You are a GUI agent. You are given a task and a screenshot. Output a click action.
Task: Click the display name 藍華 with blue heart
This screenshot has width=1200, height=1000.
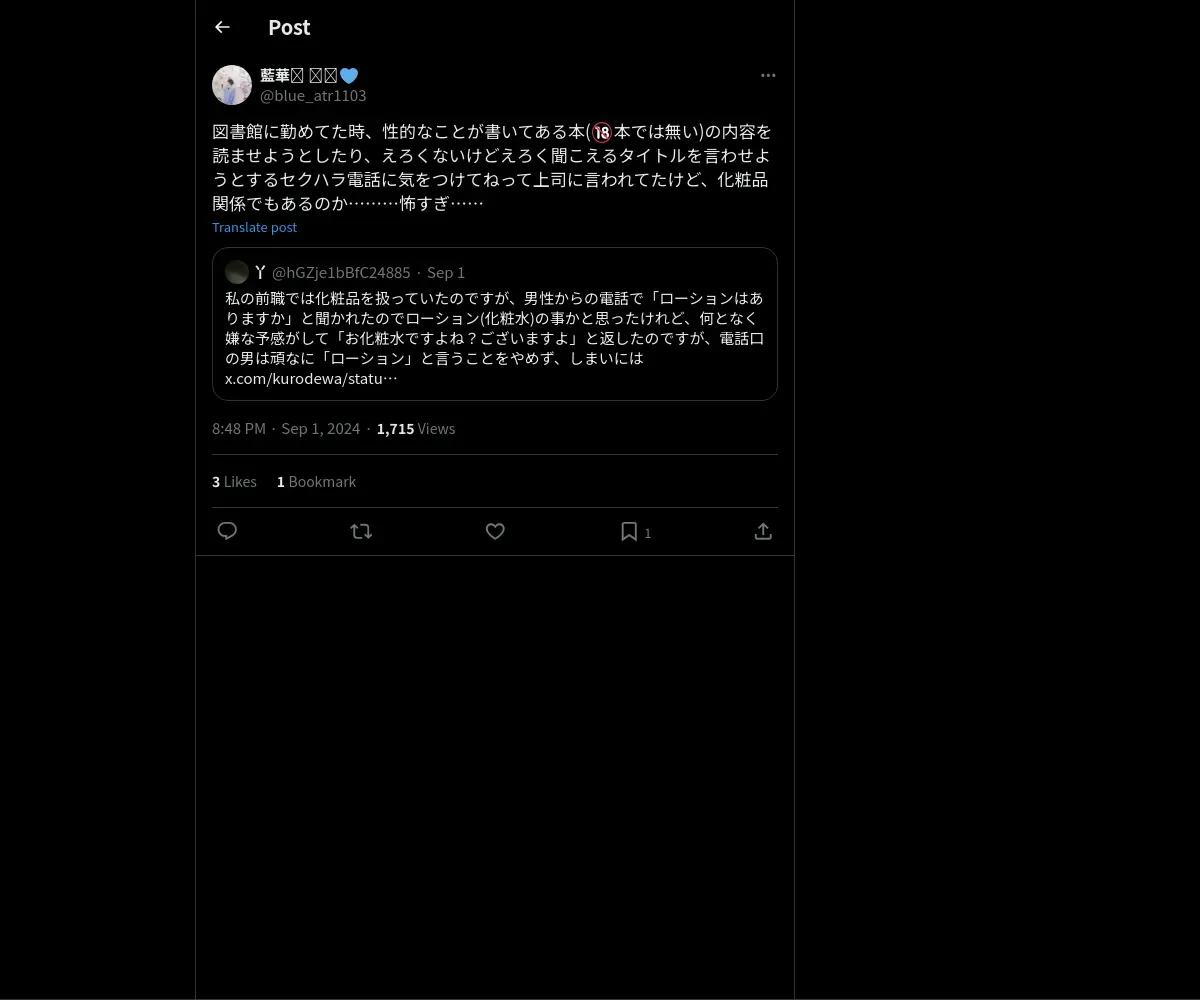[309, 76]
